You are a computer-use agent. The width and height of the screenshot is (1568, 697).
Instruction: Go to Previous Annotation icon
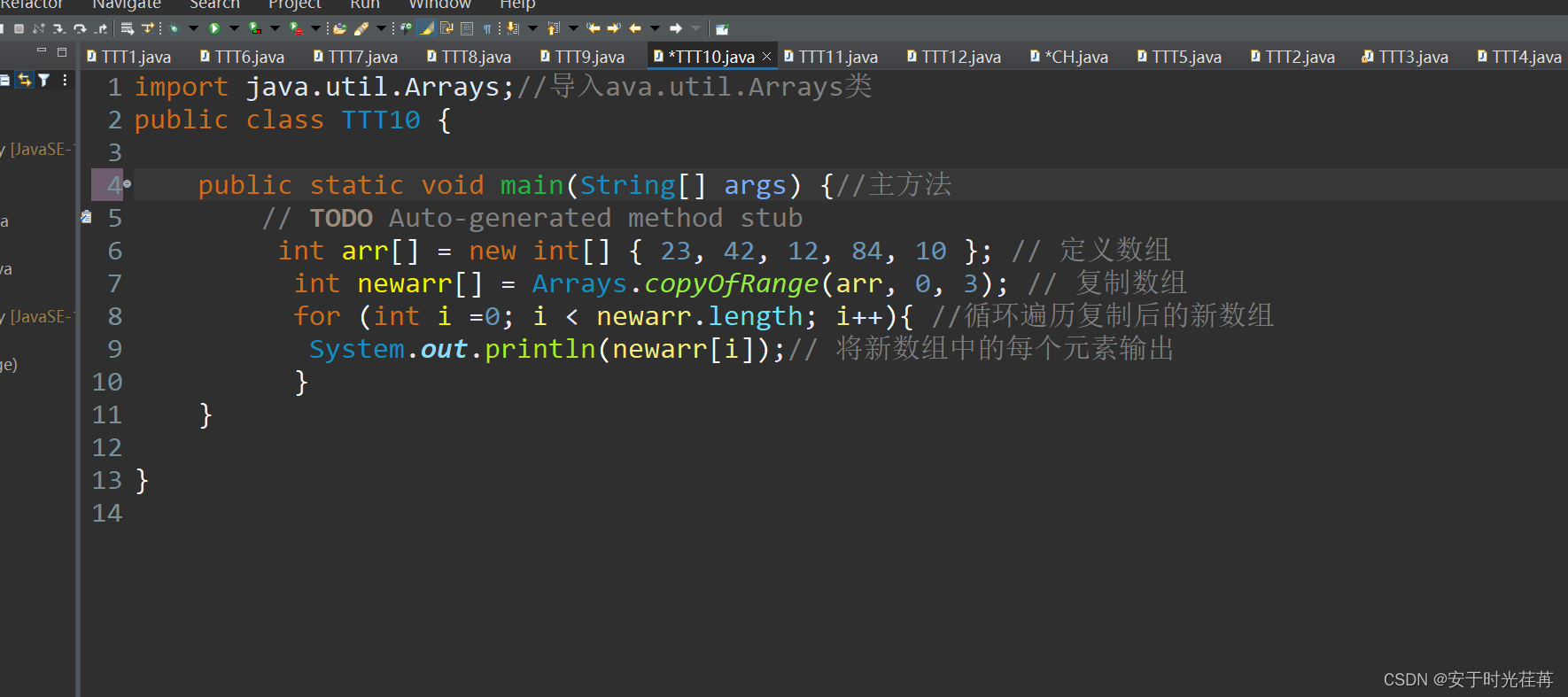coord(554,28)
